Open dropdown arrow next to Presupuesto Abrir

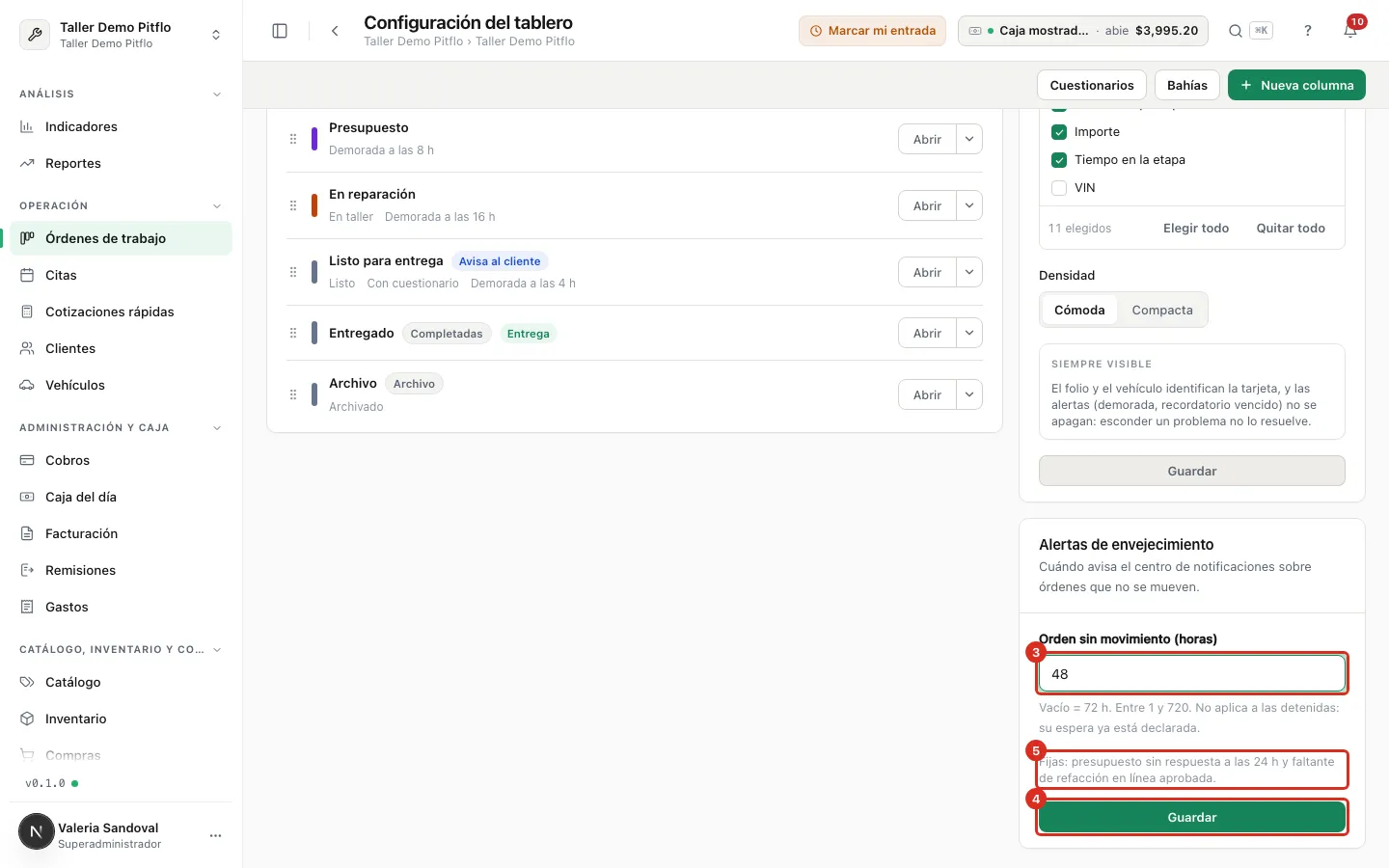pyautogui.click(x=969, y=139)
